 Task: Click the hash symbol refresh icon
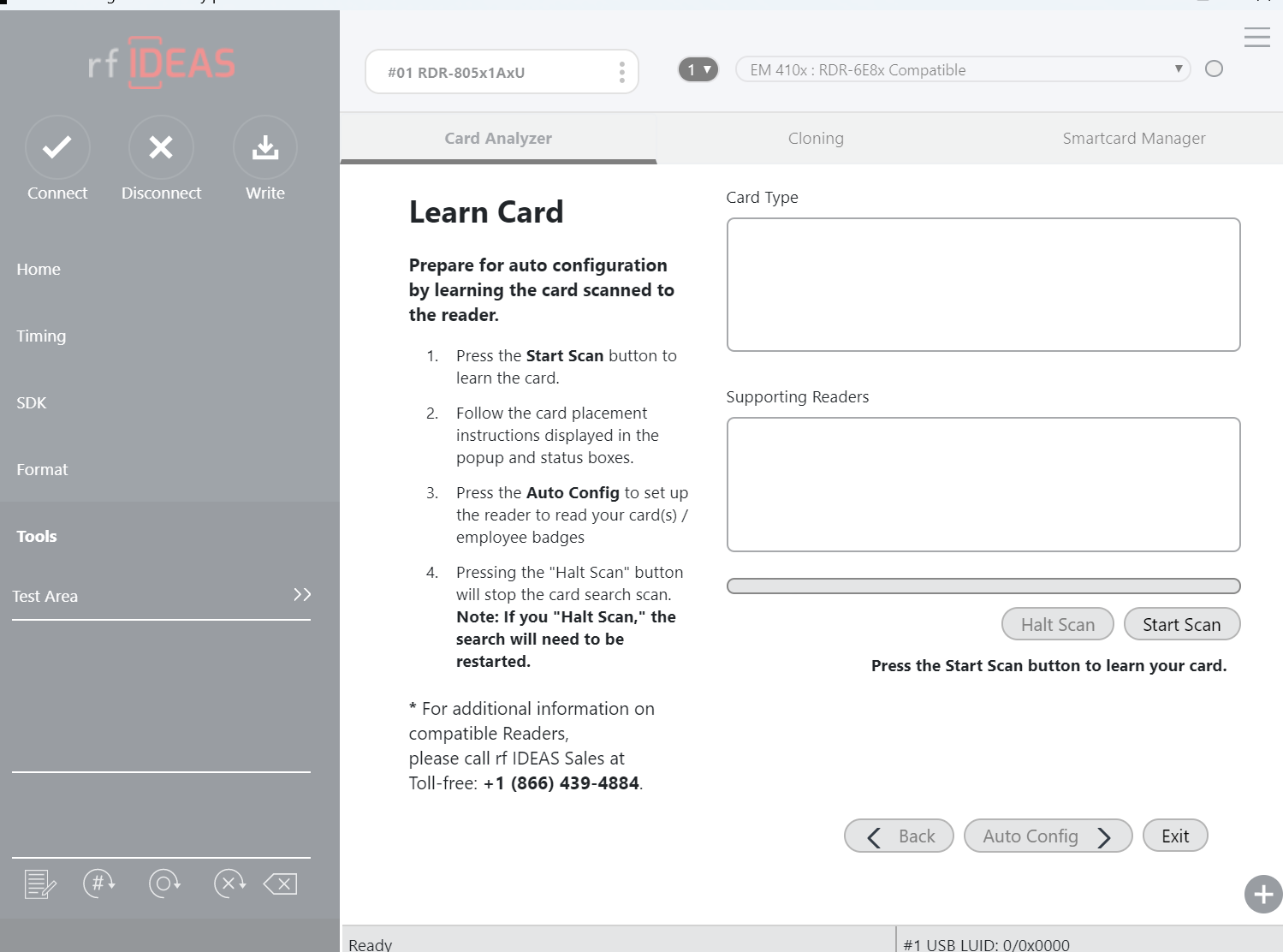(99, 884)
